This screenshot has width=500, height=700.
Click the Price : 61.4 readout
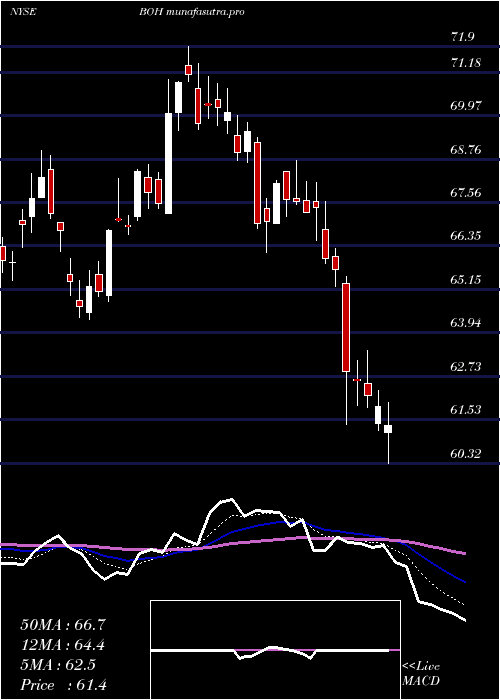point(63,685)
